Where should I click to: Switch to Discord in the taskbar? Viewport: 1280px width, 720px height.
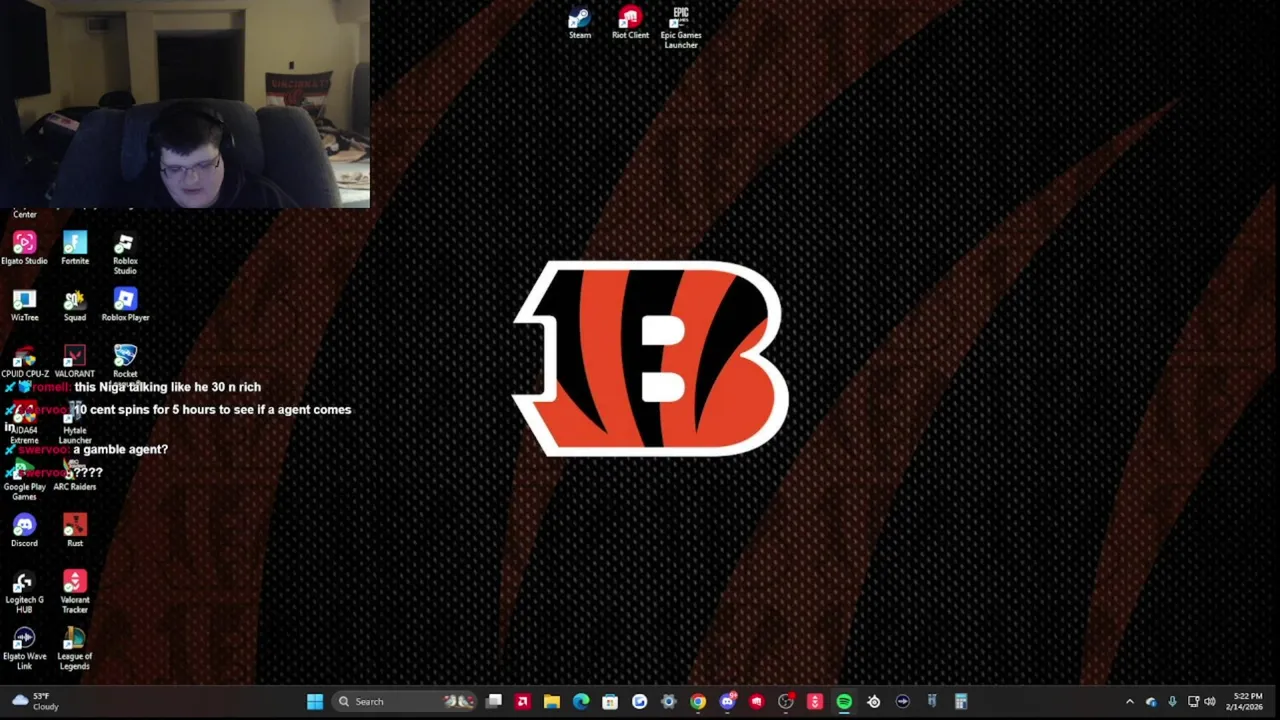click(x=727, y=702)
